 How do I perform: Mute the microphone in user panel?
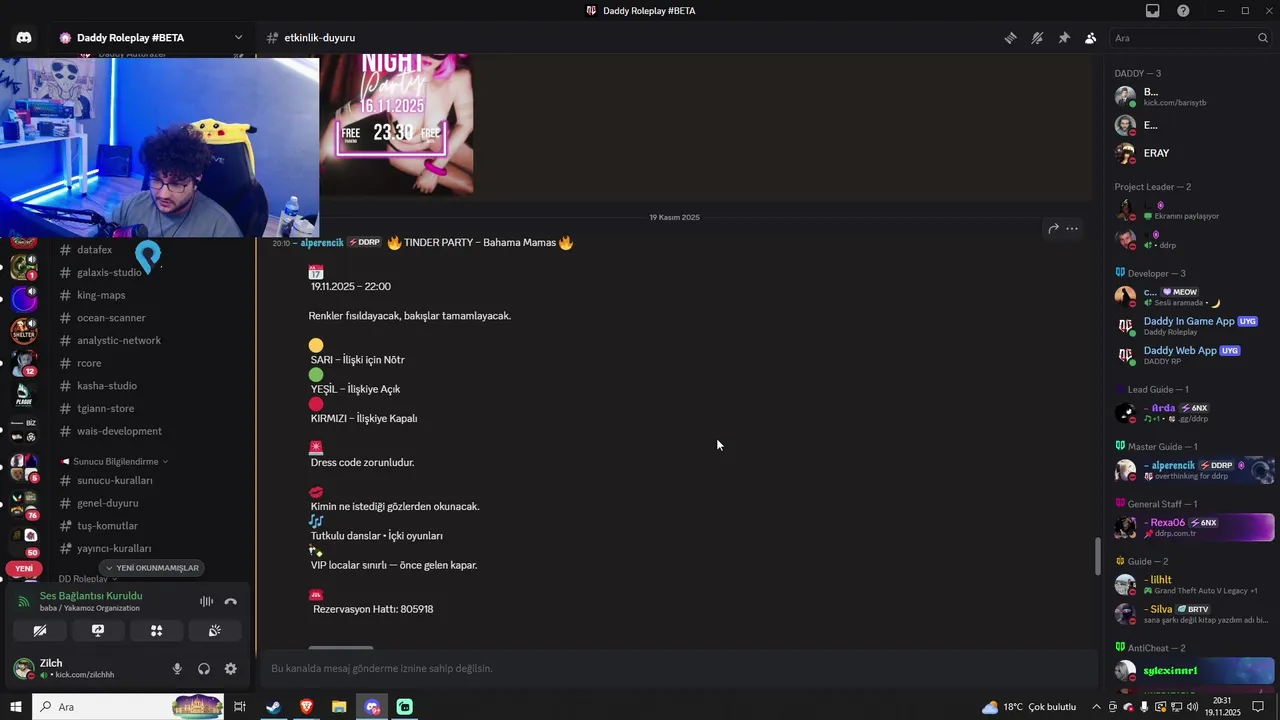click(177, 669)
